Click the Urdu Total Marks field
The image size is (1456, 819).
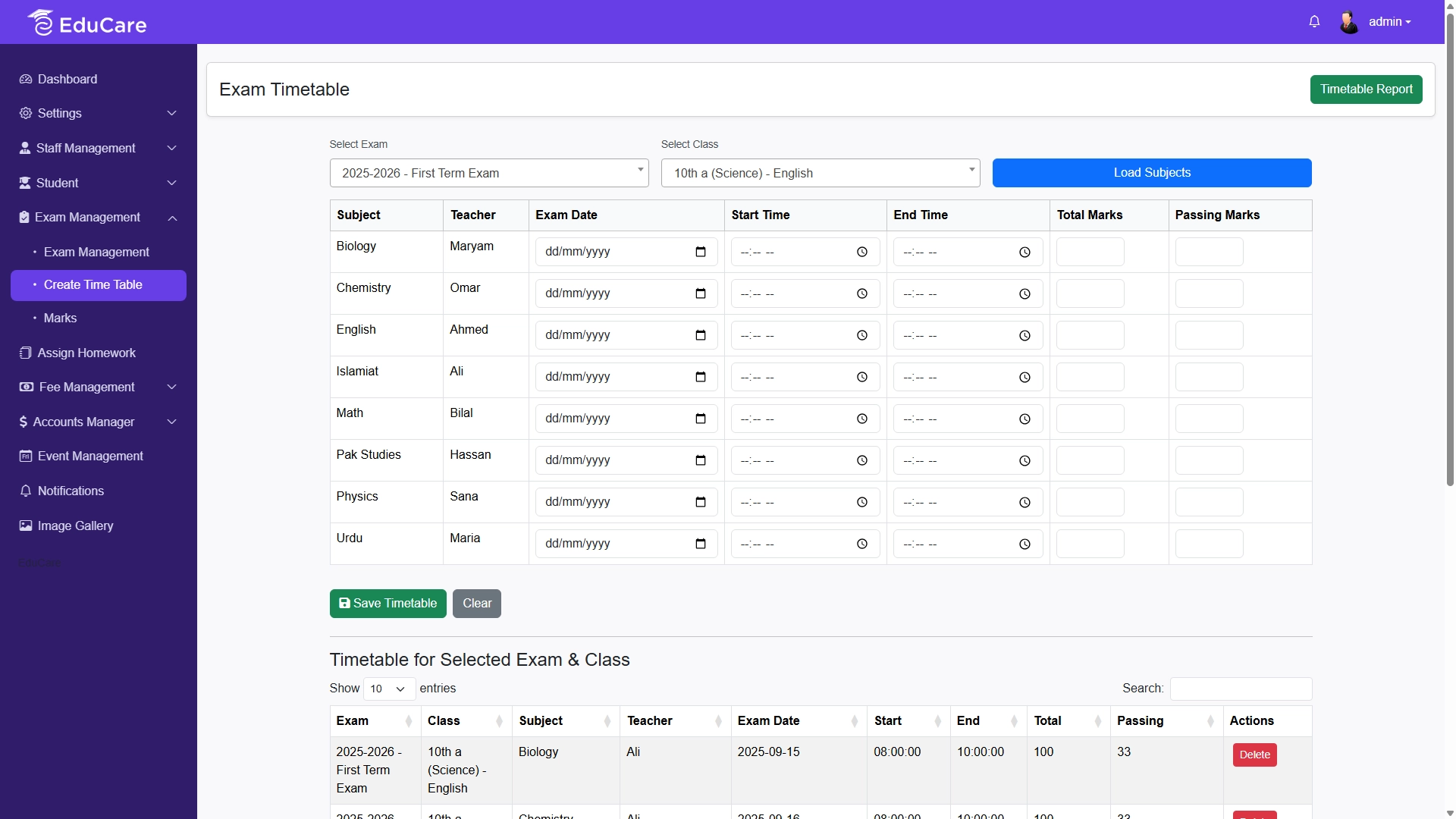tap(1090, 544)
